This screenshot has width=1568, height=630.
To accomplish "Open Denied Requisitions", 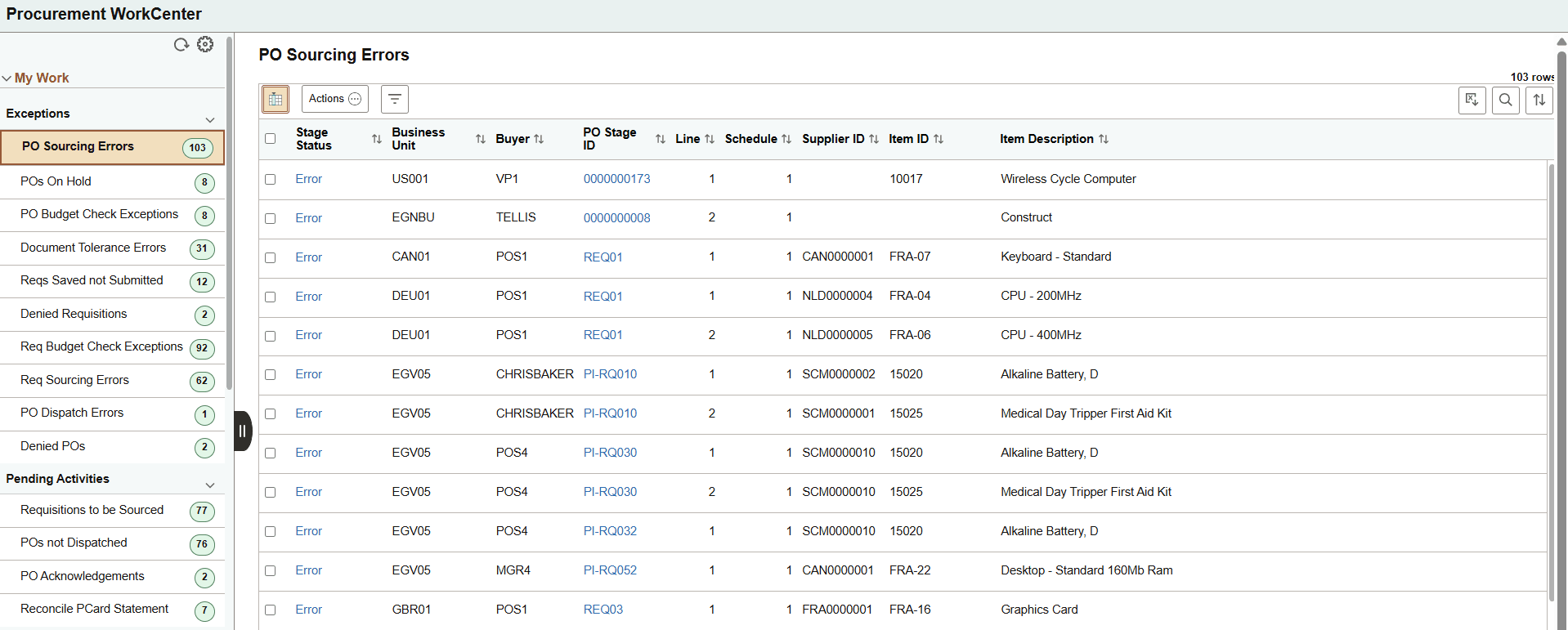I will pyautogui.click(x=113, y=314).
